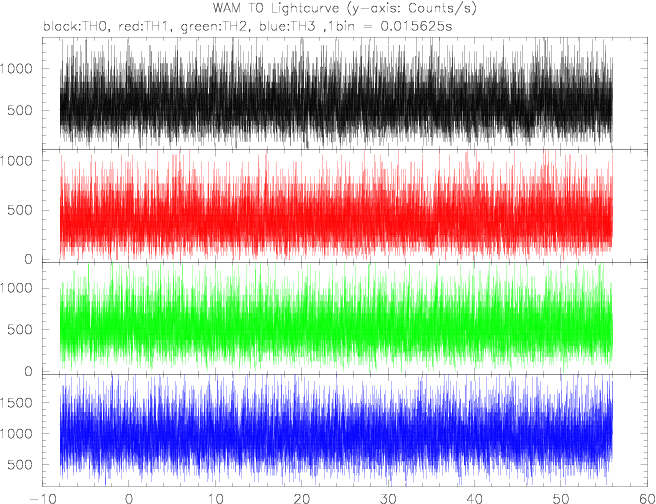Click y-axis label '500' of blue TH3 panel
Viewport: 656px width, 504px height.
tap(20, 465)
